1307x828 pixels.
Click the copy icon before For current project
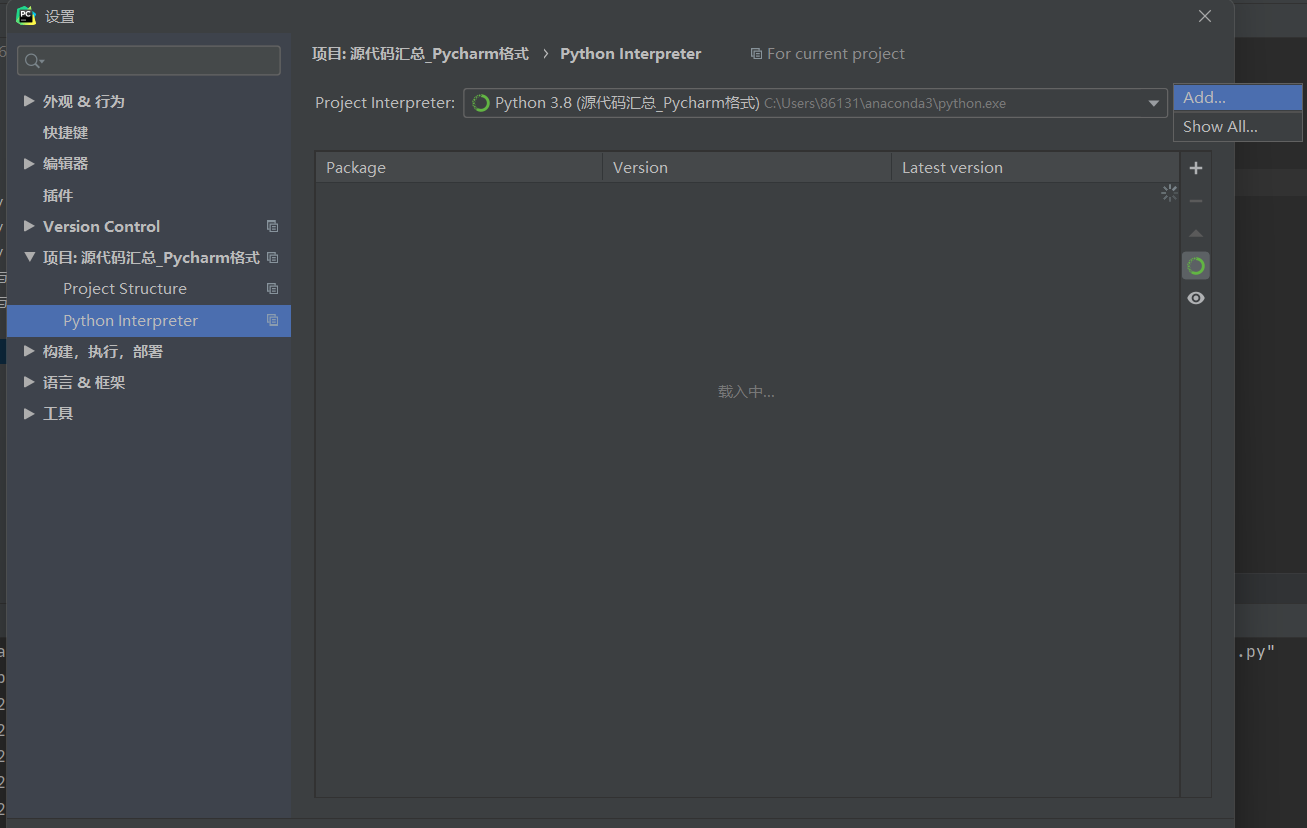coord(756,54)
